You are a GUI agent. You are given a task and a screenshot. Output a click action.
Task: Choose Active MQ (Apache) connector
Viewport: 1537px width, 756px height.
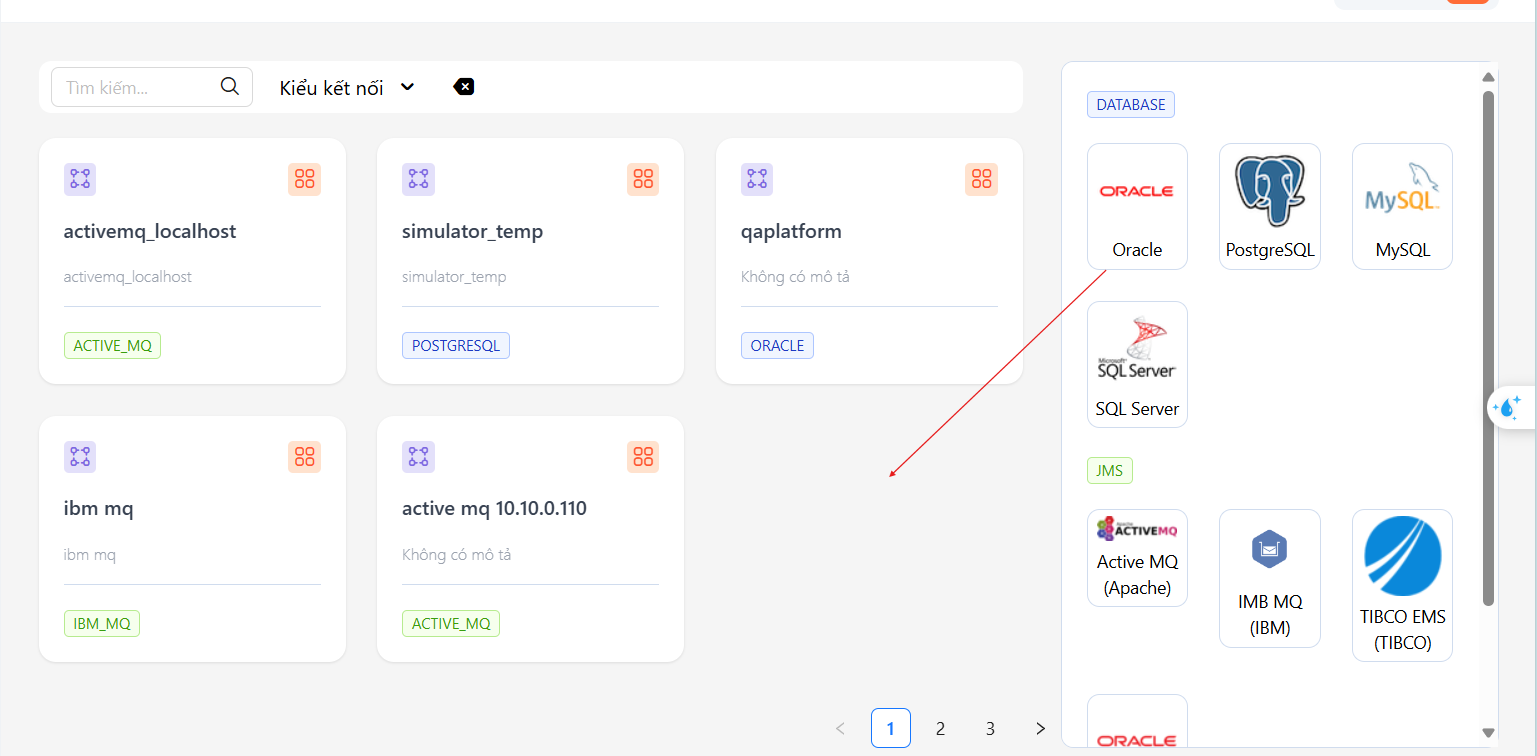point(1137,558)
